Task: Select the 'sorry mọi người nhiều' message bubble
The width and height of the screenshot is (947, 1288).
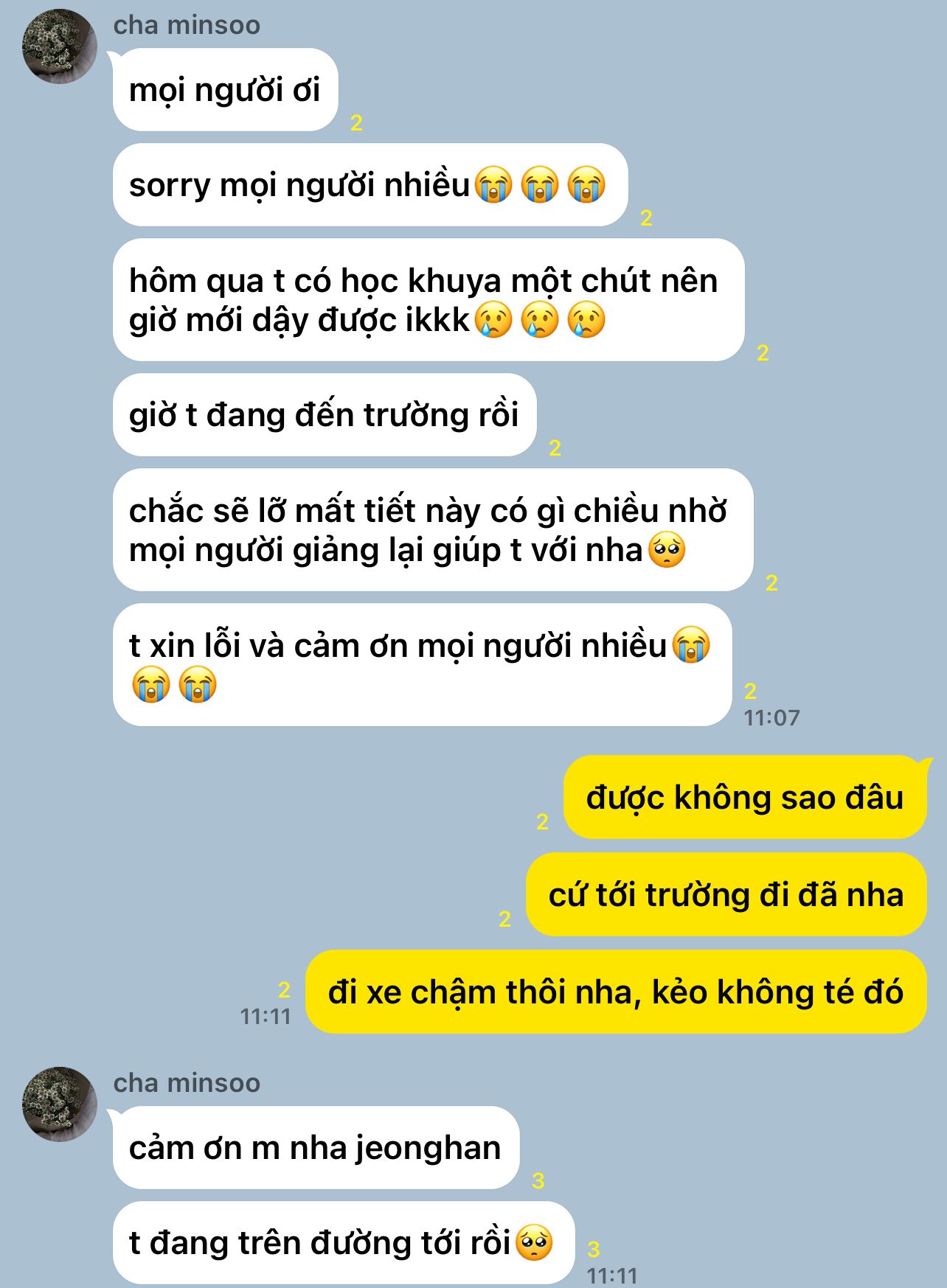Action: coord(370,184)
